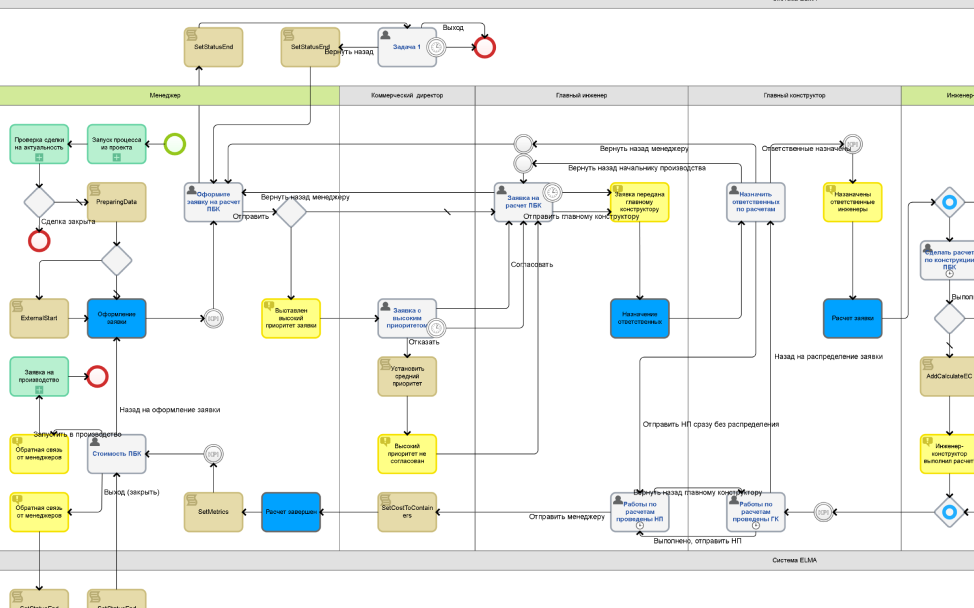Screen dimensions: 974x608
Task: Click timer icon on Заявка на расчет ПБК
Action: [x=551, y=192]
